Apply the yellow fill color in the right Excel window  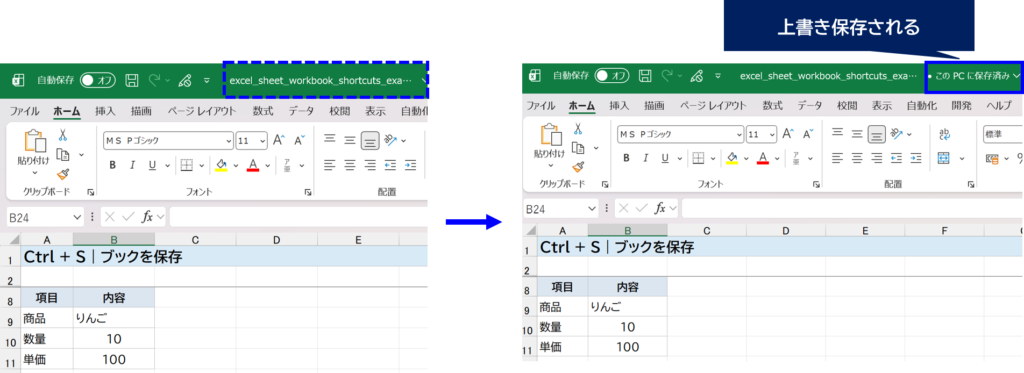(x=733, y=158)
